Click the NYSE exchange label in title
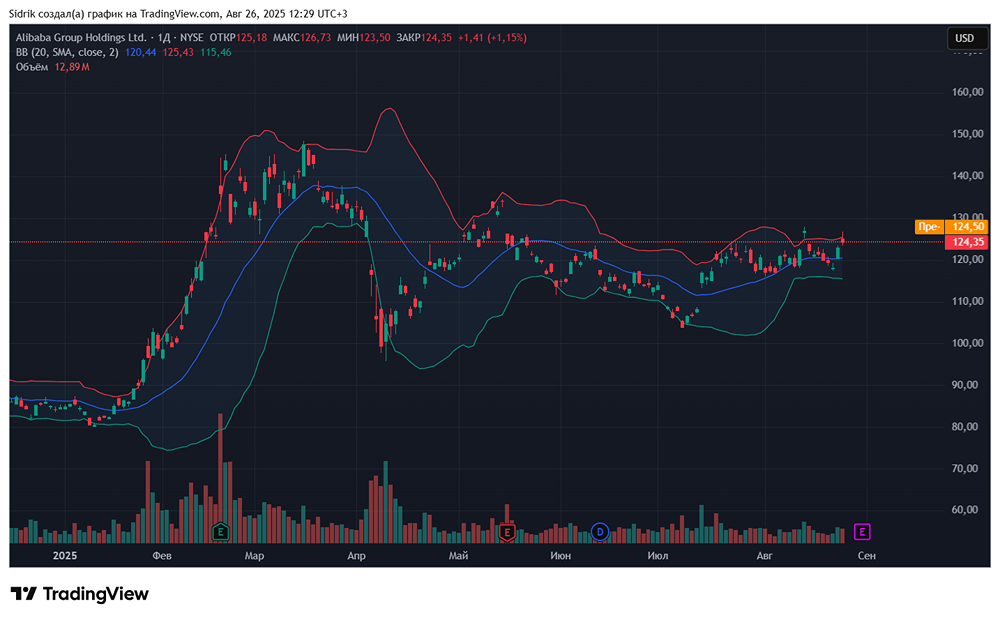The height and width of the screenshot is (620, 1000). pos(191,38)
